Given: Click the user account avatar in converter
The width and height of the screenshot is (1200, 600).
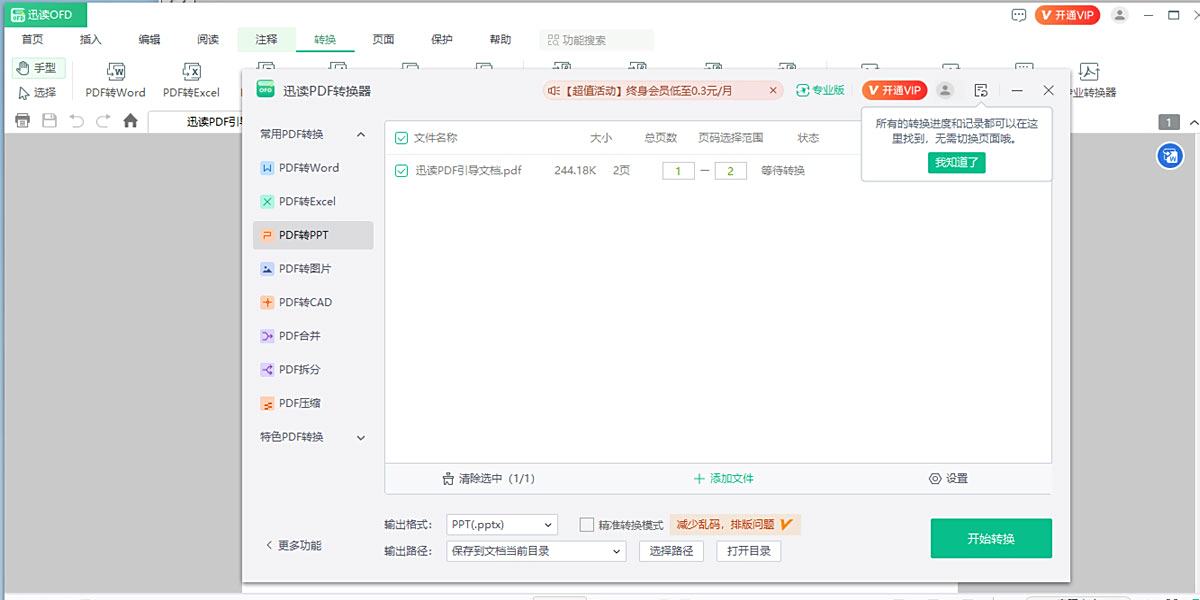Looking at the screenshot, I should [x=945, y=90].
